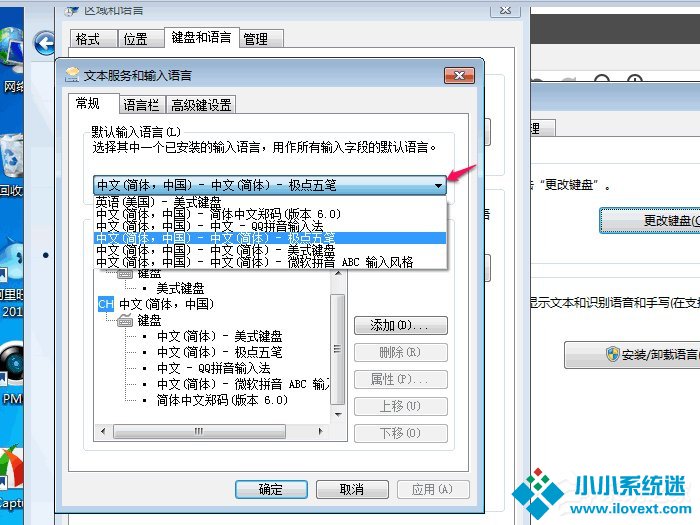Click the CH language badge icon
This screenshot has width=700, height=525.
106,304
